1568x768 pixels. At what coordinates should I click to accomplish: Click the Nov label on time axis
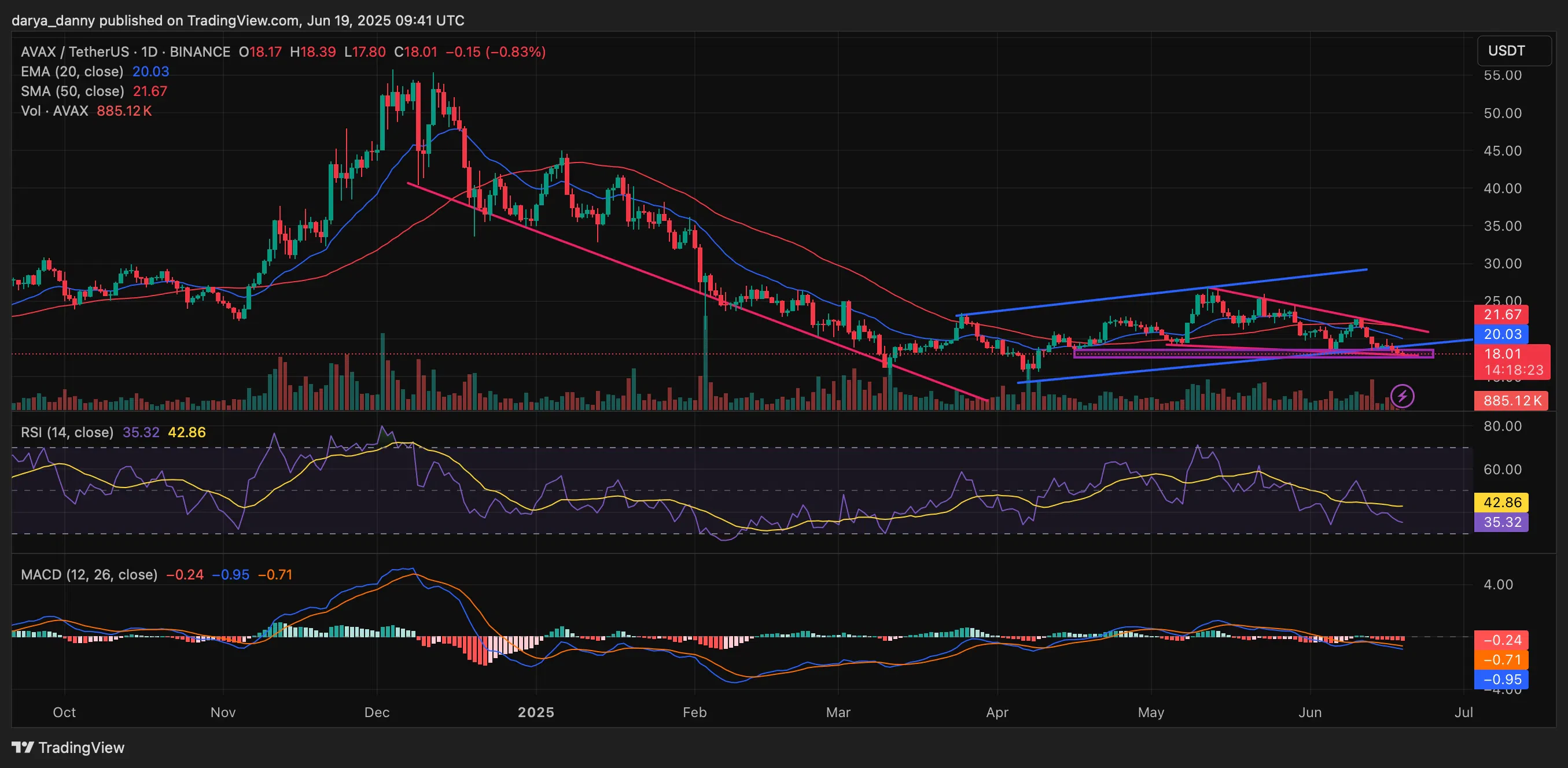pyautogui.click(x=223, y=712)
